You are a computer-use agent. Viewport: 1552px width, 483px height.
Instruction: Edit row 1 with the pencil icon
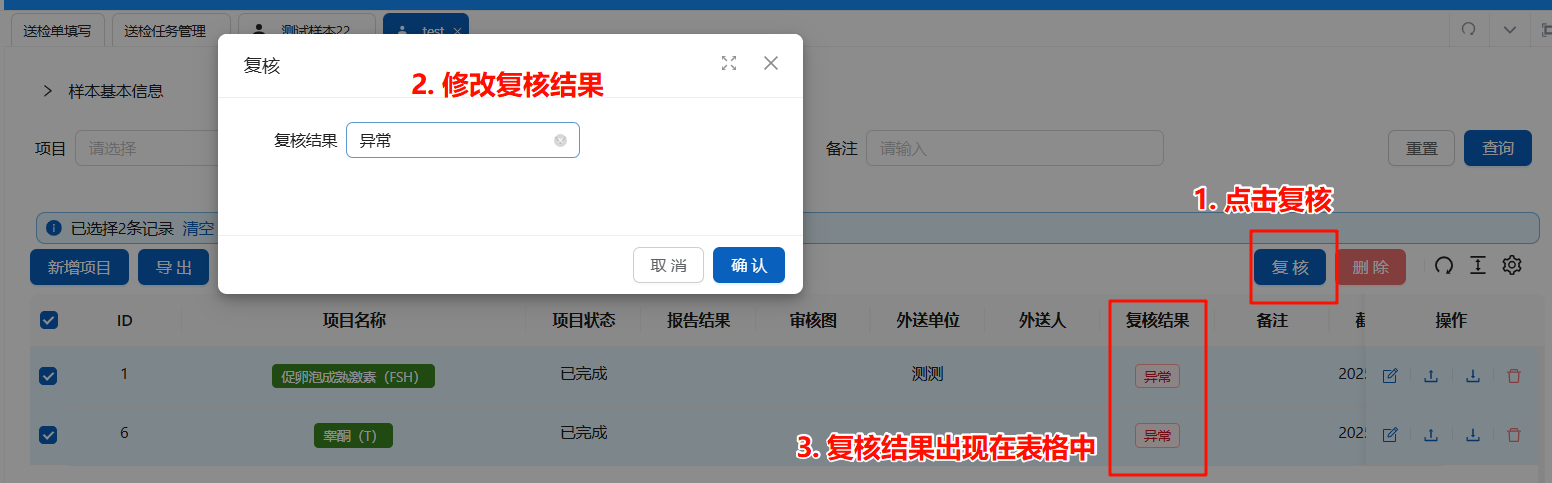click(1389, 377)
